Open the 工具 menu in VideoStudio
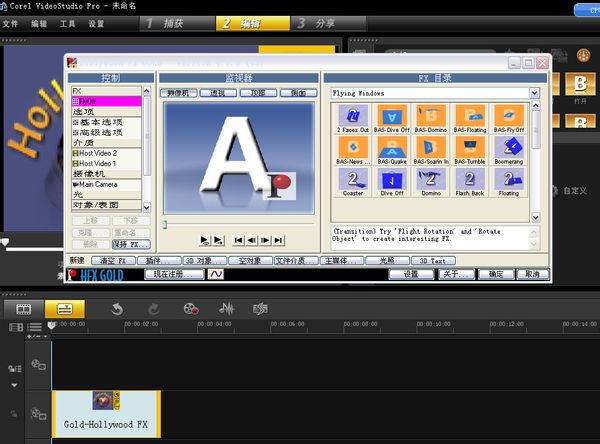Viewport: 600px width, 444px height. coord(68,24)
